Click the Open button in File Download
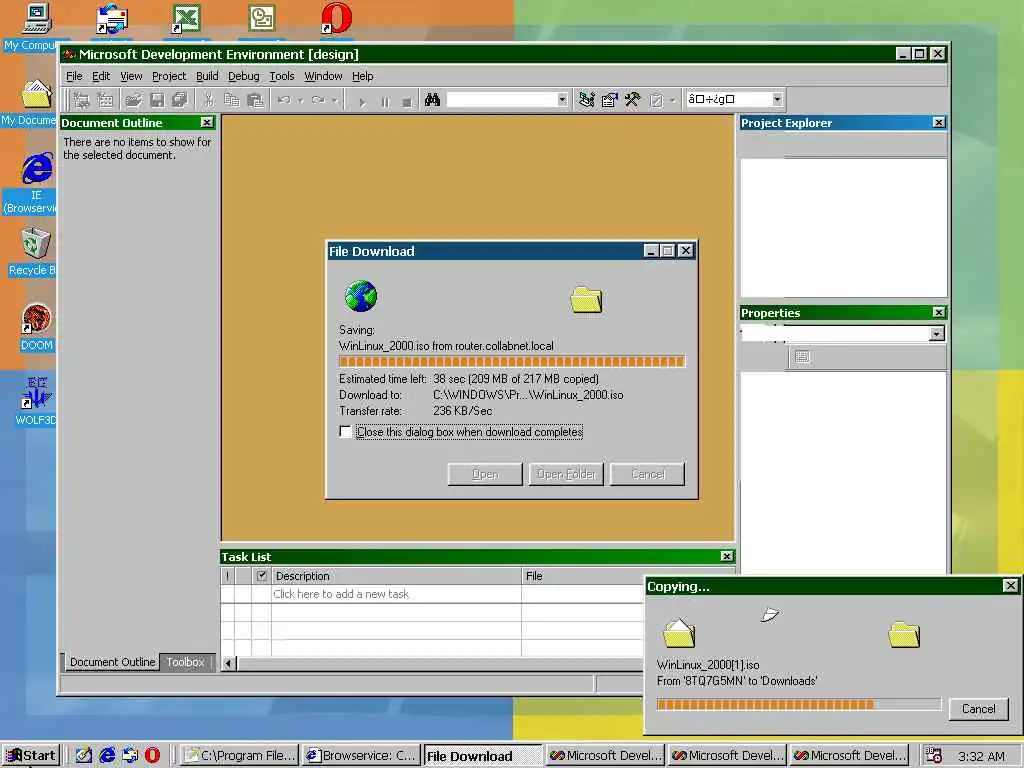The image size is (1024, 768). click(x=485, y=474)
